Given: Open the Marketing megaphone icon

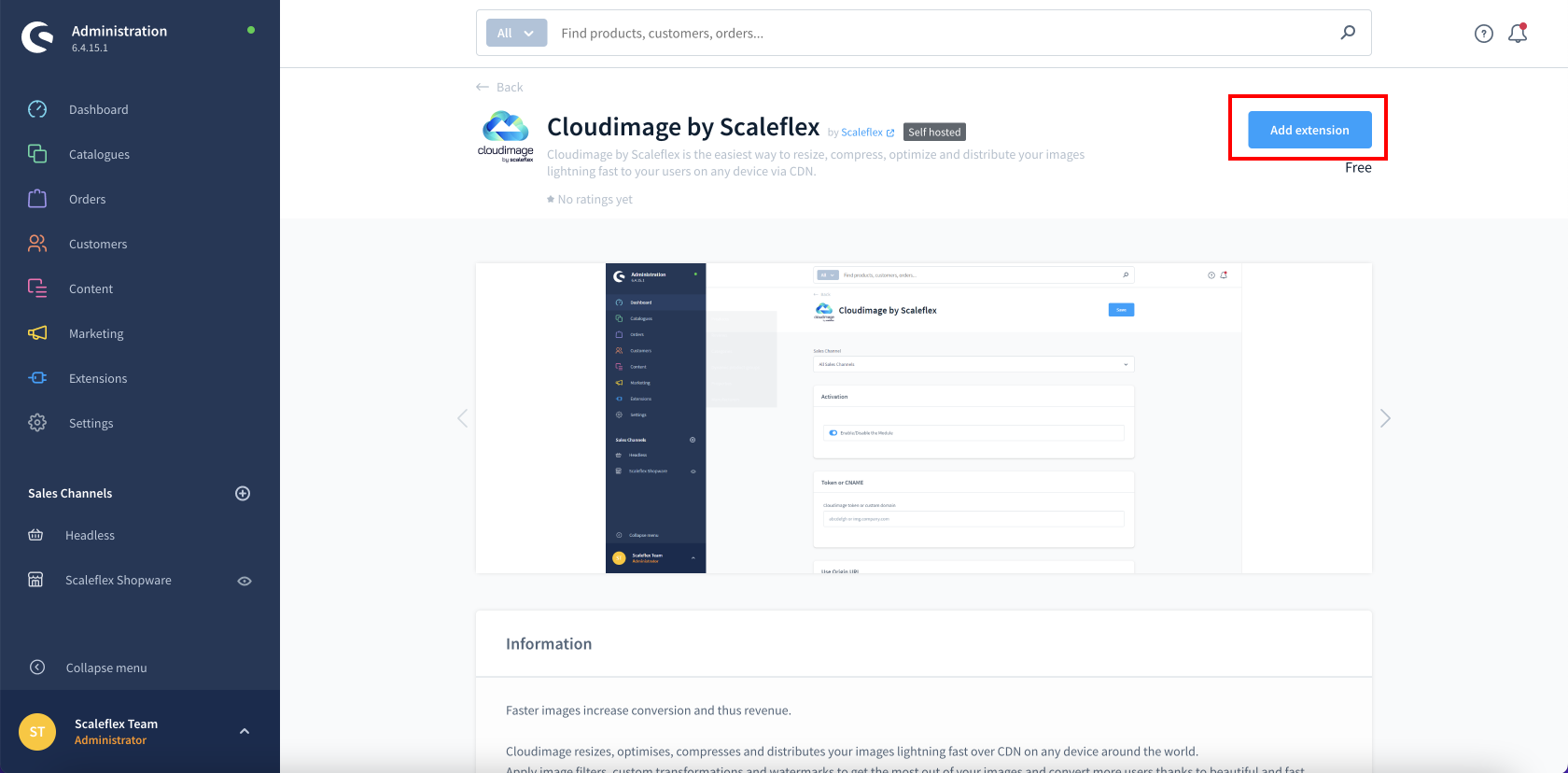Looking at the screenshot, I should pyautogui.click(x=37, y=333).
